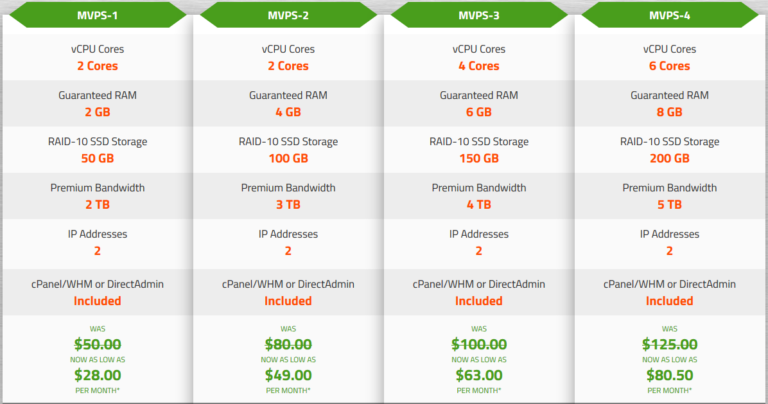Image resolution: width=768 pixels, height=404 pixels.
Task: Select the MVPS-3 plan header
Action: click(479, 15)
